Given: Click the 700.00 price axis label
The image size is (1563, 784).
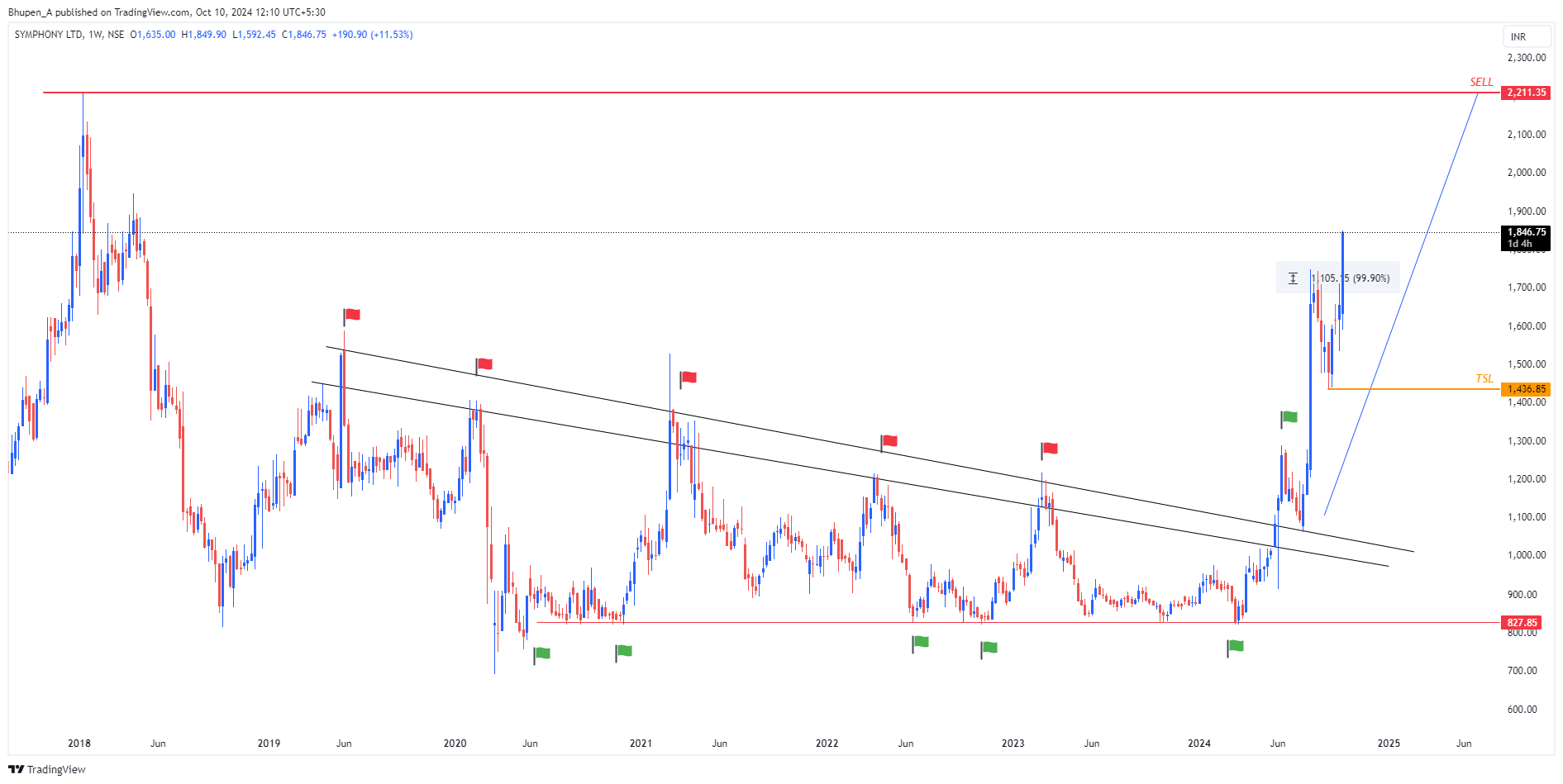Looking at the screenshot, I should coord(1522,671).
